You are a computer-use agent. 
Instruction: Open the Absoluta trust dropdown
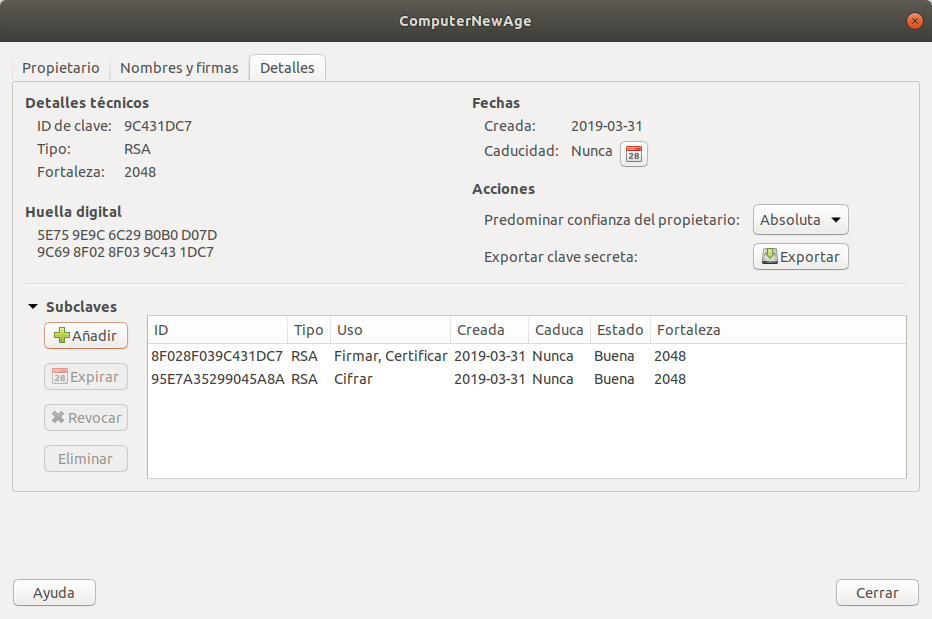coord(800,220)
